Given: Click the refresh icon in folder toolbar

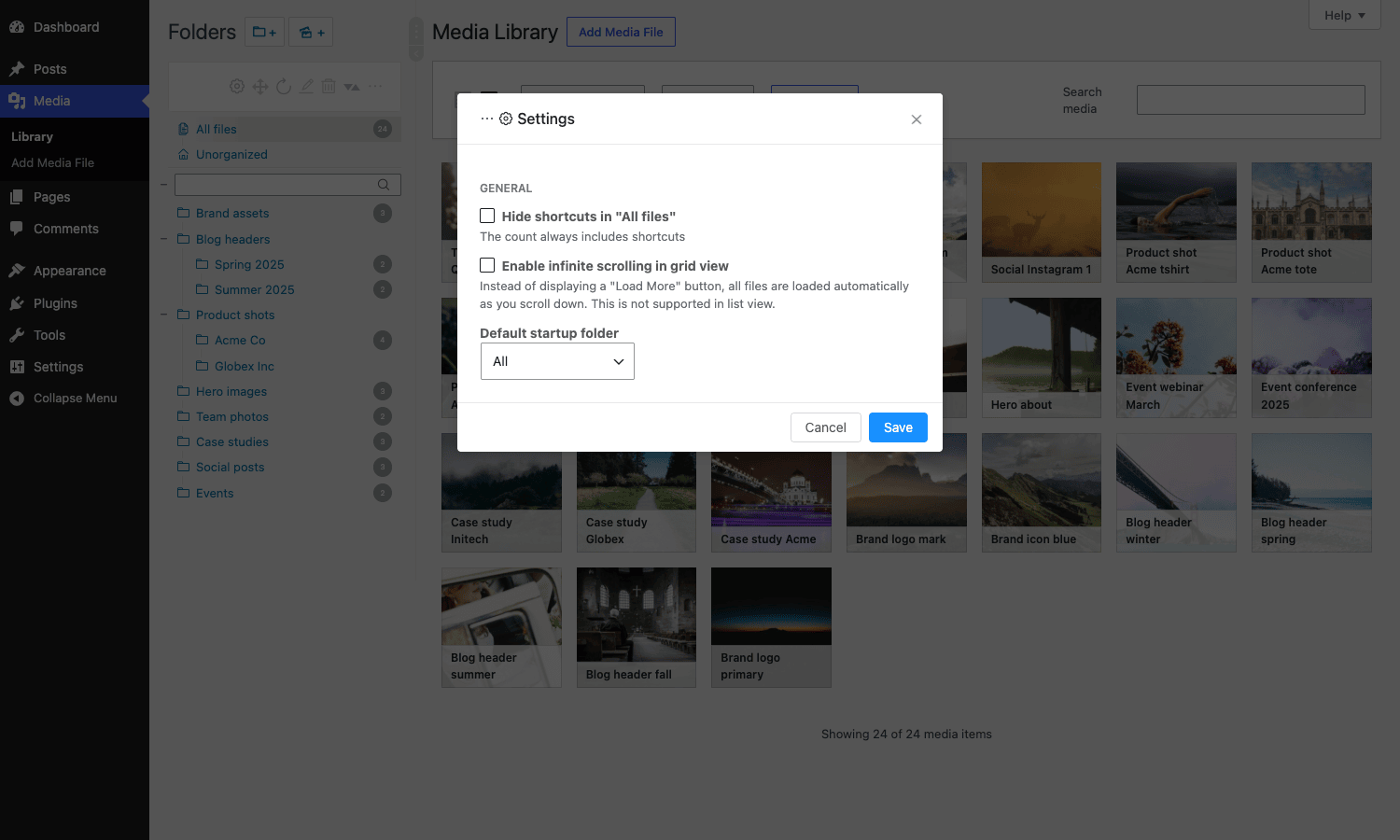Looking at the screenshot, I should coord(284,86).
